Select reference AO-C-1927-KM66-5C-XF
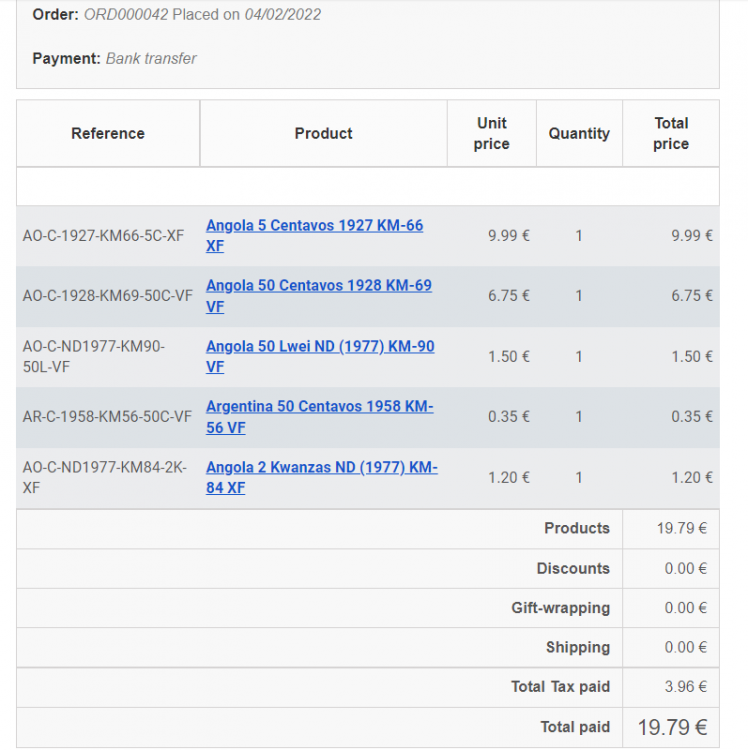Screen dimensions: 748x750 click(x=103, y=235)
